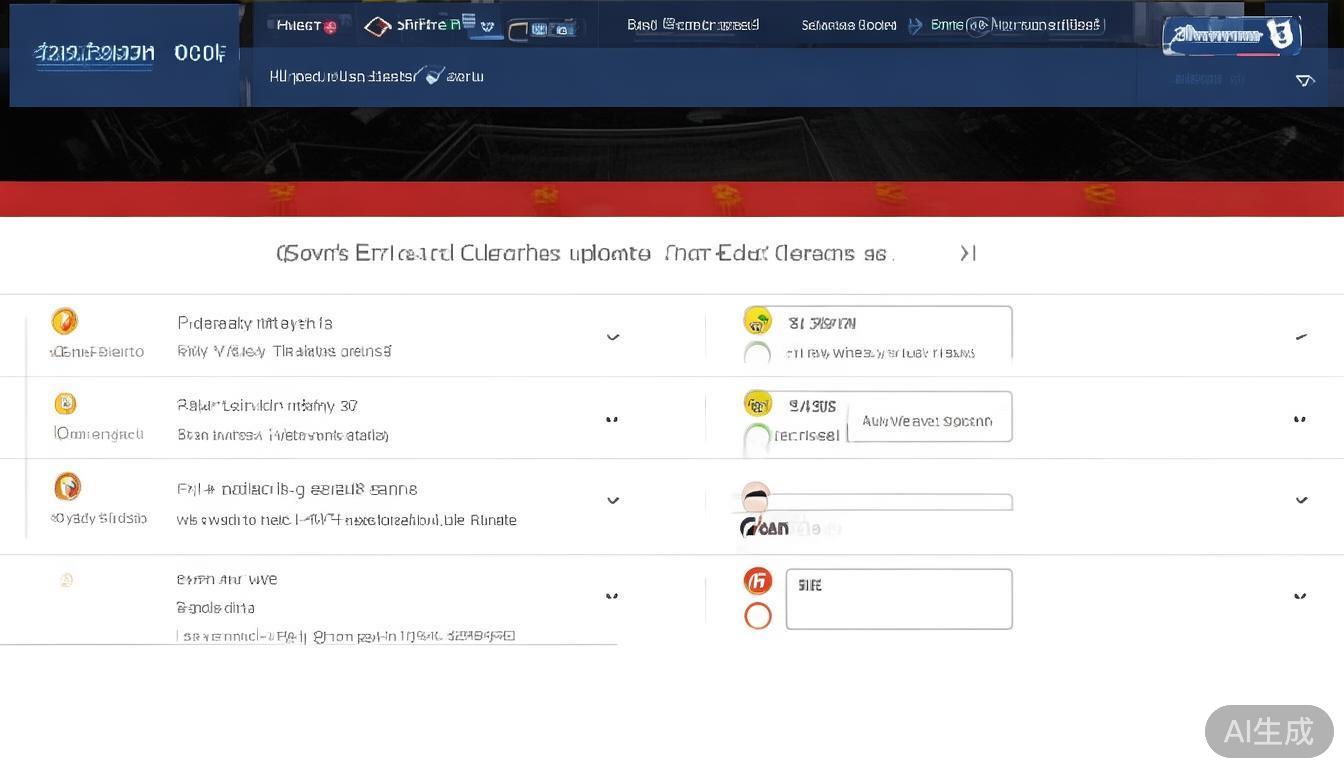Click the yellow-green icon in the first right row
Image resolution: width=1344 pixels, height=768 pixels.
coord(758,321)
